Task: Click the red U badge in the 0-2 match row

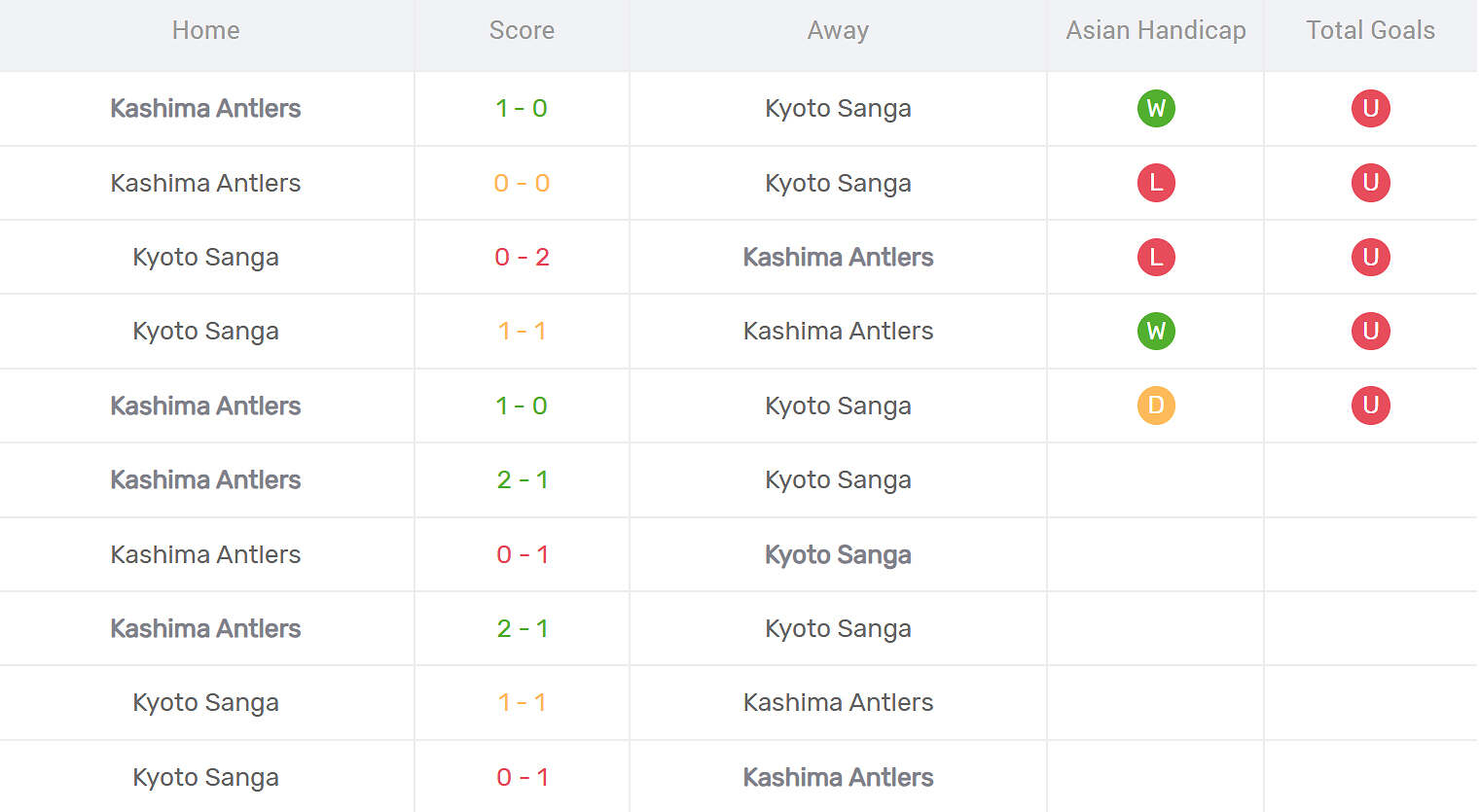Action: pyautogui.click(x=1370, y=257)
